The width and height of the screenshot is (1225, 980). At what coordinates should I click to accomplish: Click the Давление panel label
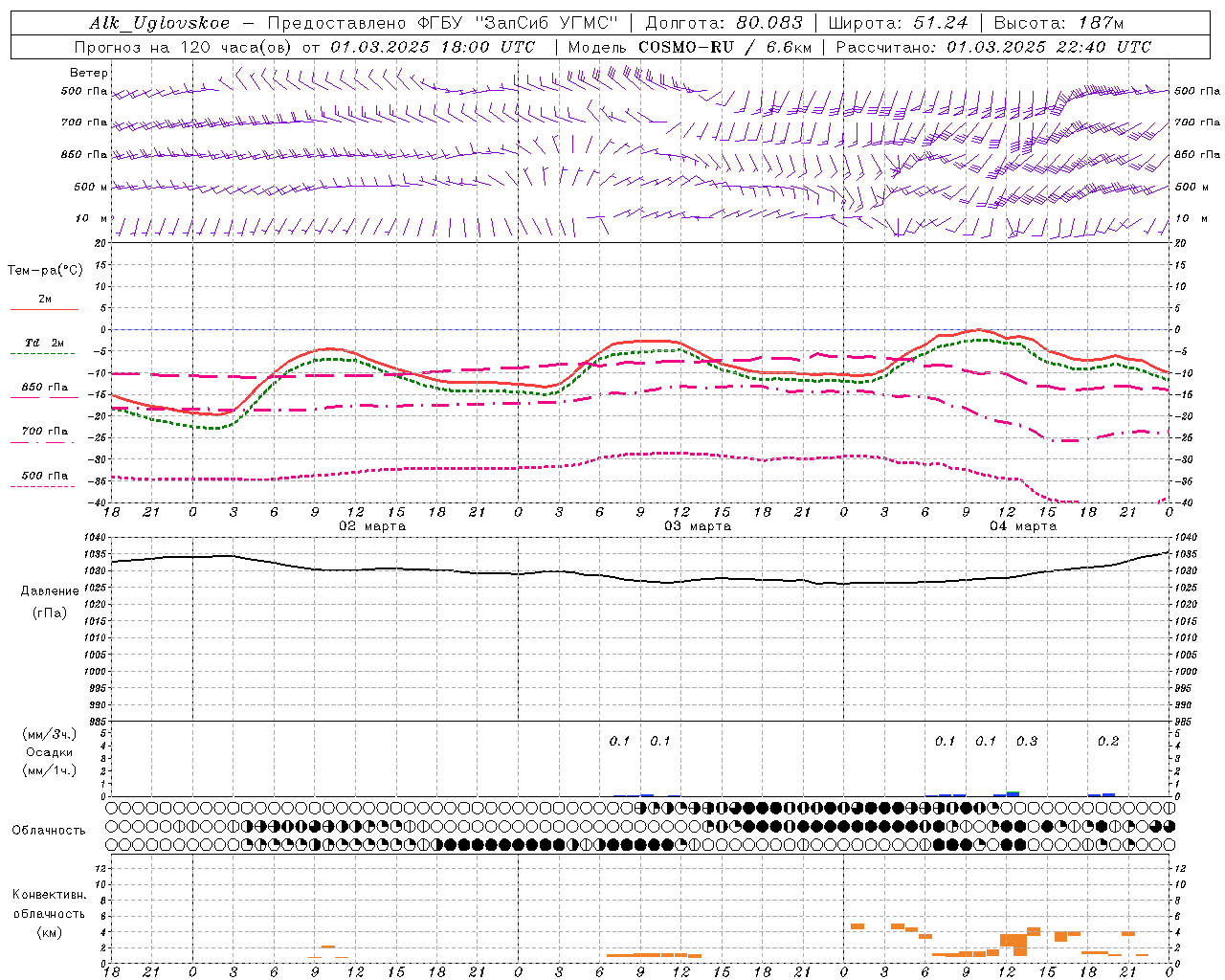(x=50, y=591)
